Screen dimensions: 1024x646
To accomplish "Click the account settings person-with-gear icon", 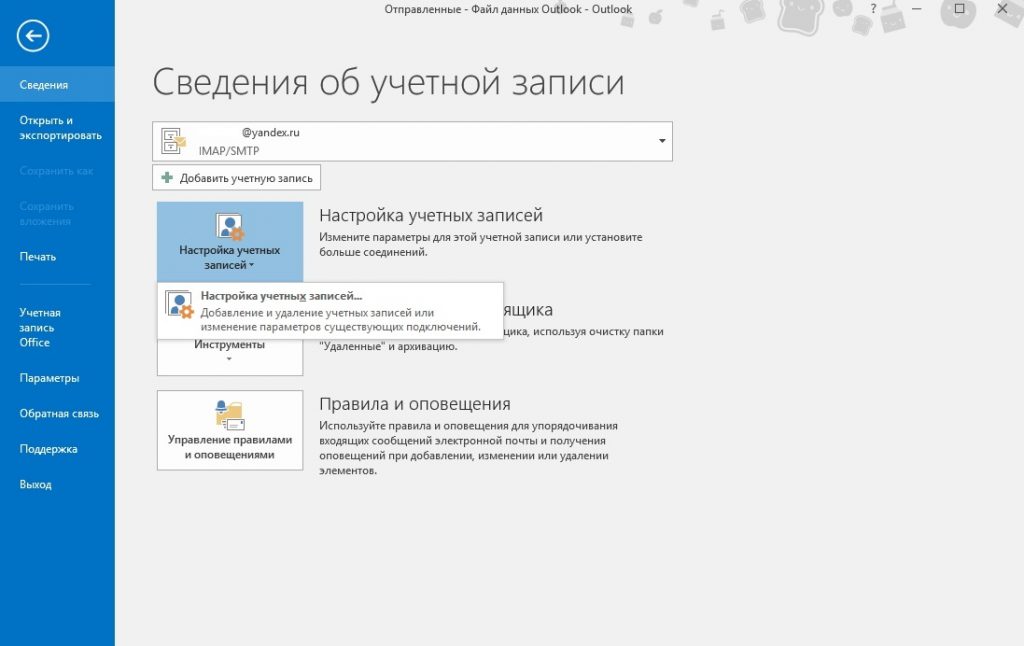I will 229,227.
